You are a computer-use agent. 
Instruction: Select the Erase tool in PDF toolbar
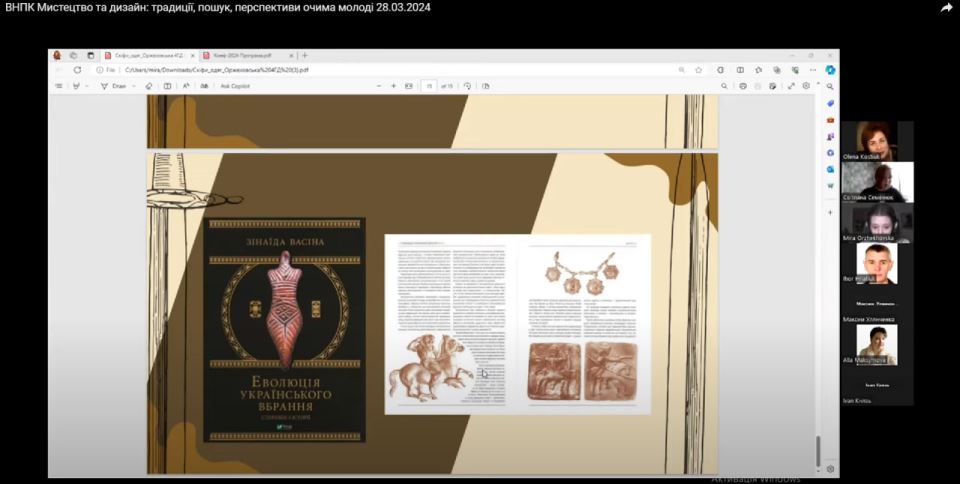(149, 86)
